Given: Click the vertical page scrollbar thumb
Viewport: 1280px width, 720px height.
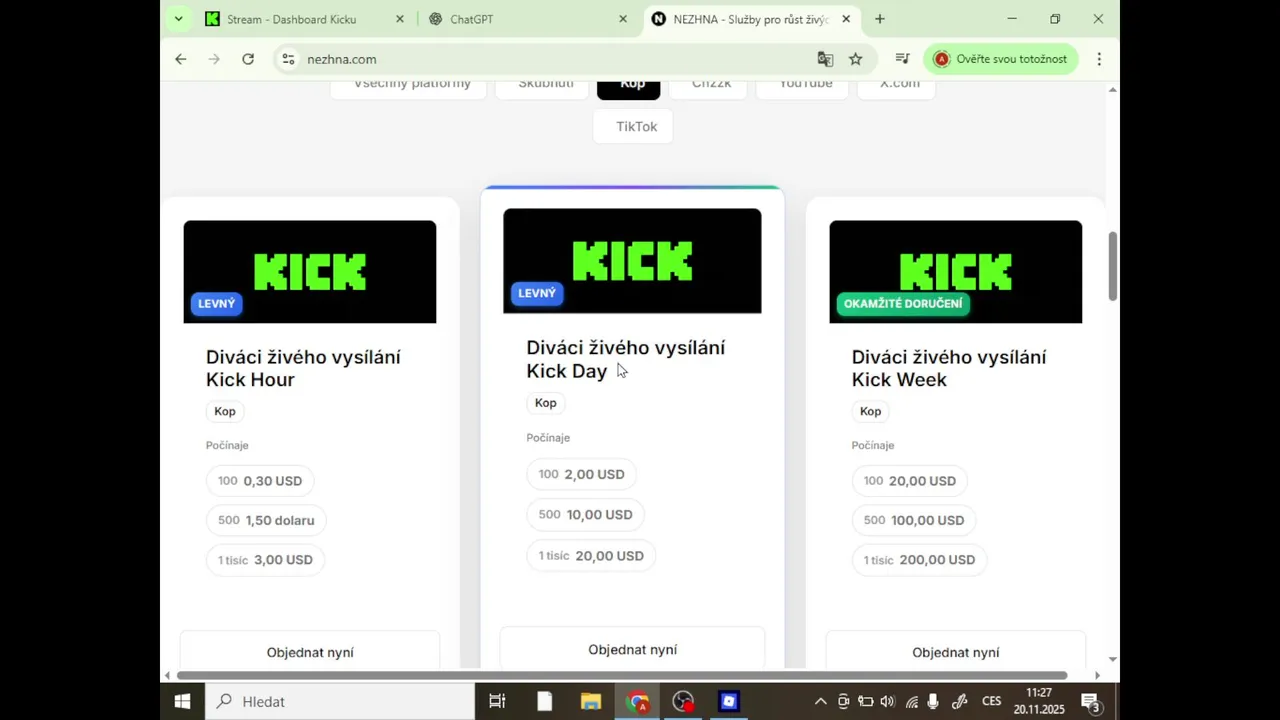Looking at the screenshot, I should (x=1112, y=265).
